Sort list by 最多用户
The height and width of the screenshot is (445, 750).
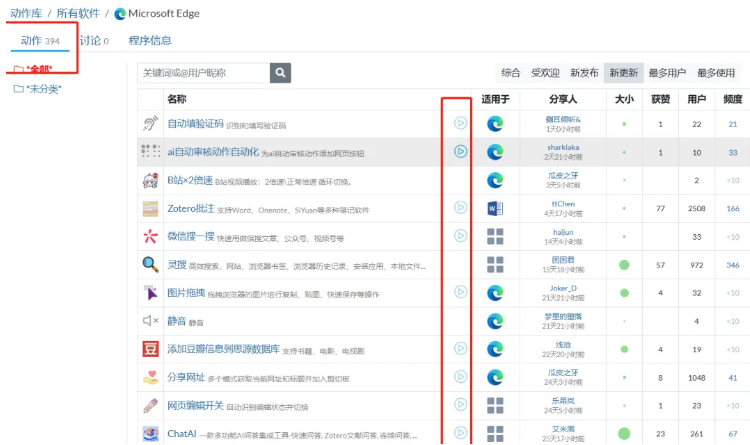pos(667,73)
